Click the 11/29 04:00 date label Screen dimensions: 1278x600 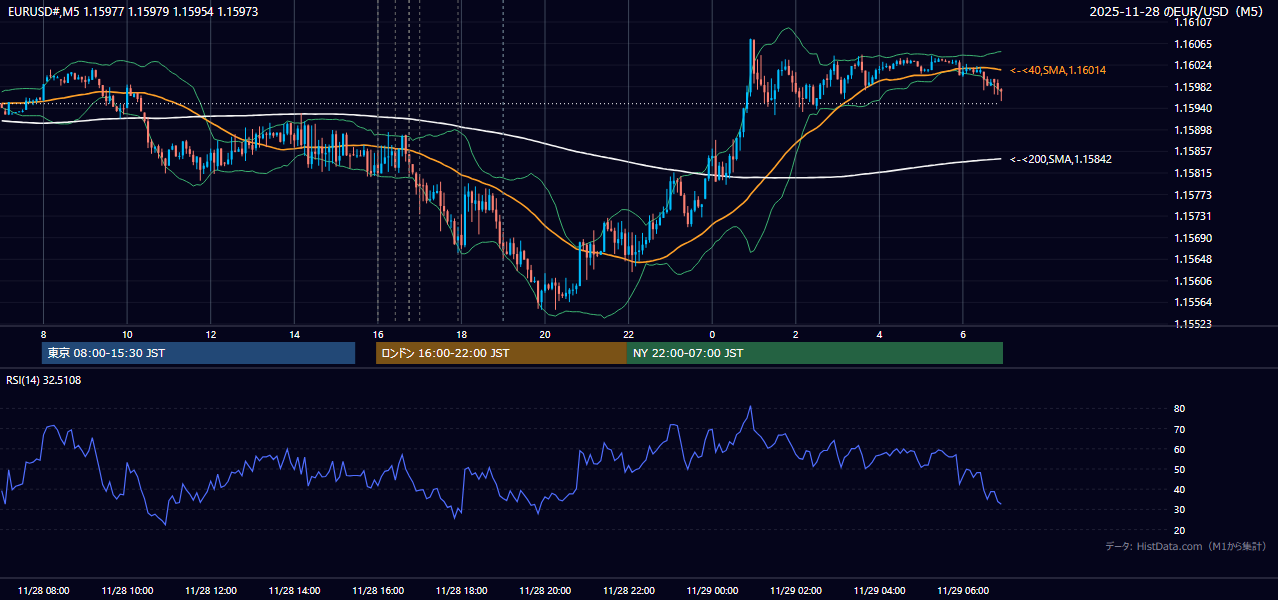[x=879, y=591]
